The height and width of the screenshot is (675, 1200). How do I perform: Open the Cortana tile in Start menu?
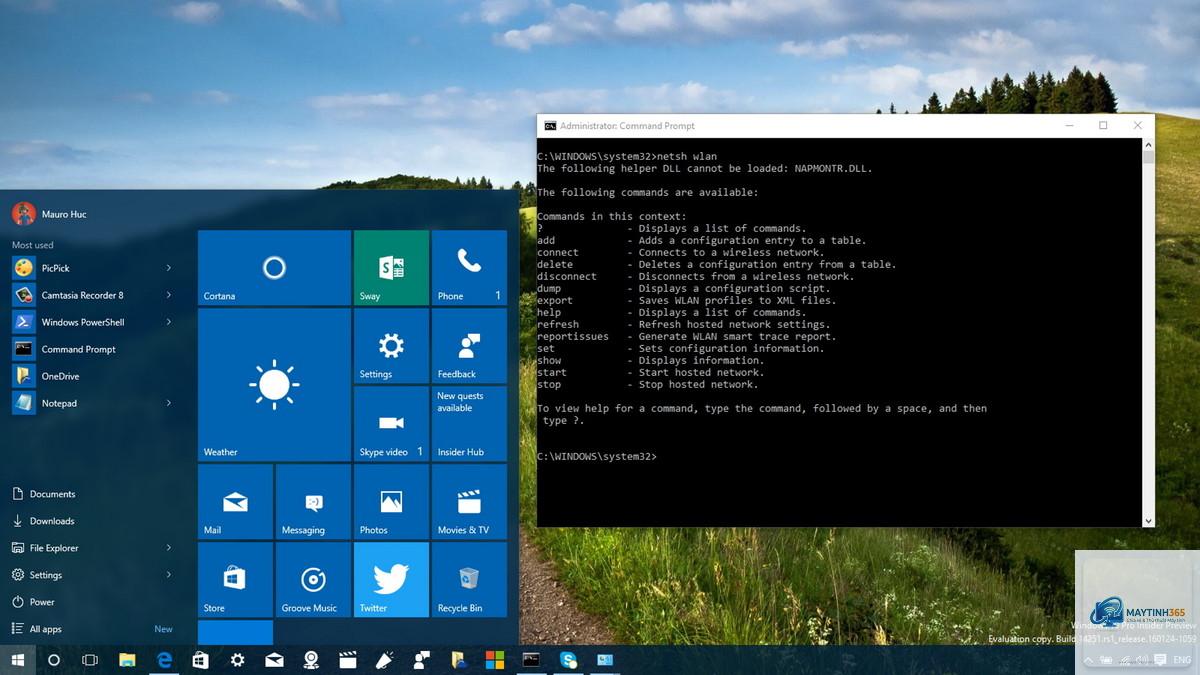click(x=274, y=268)
